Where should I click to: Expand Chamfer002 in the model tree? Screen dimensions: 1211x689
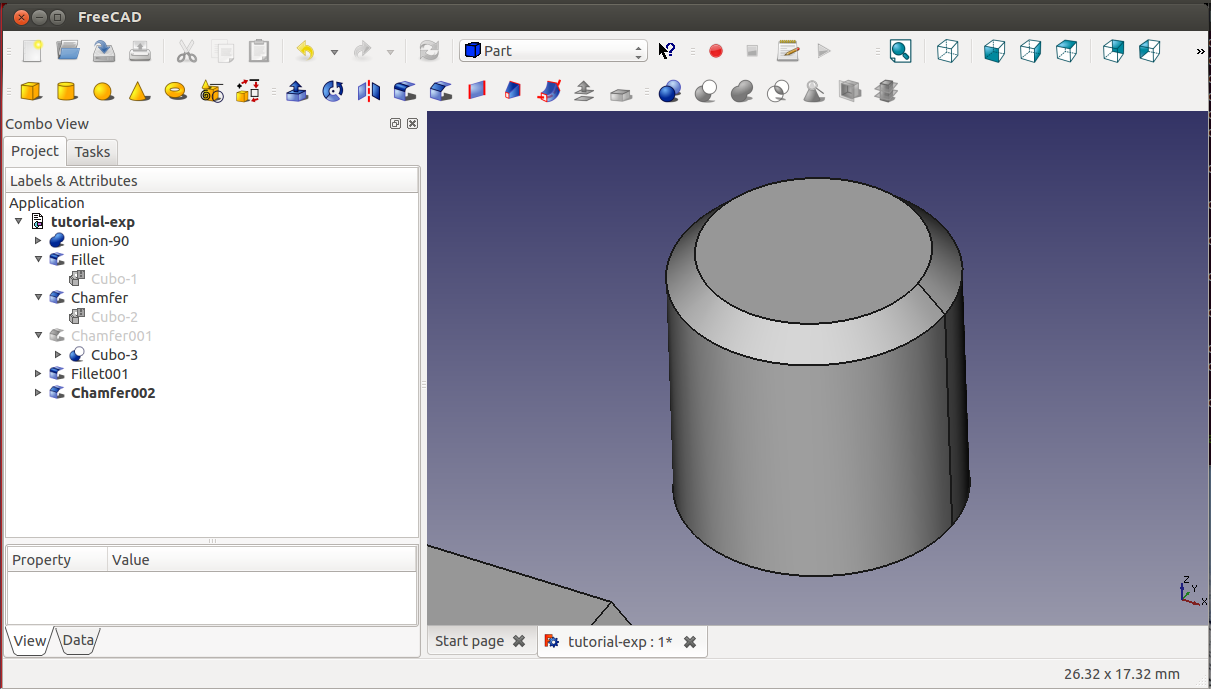39,393
